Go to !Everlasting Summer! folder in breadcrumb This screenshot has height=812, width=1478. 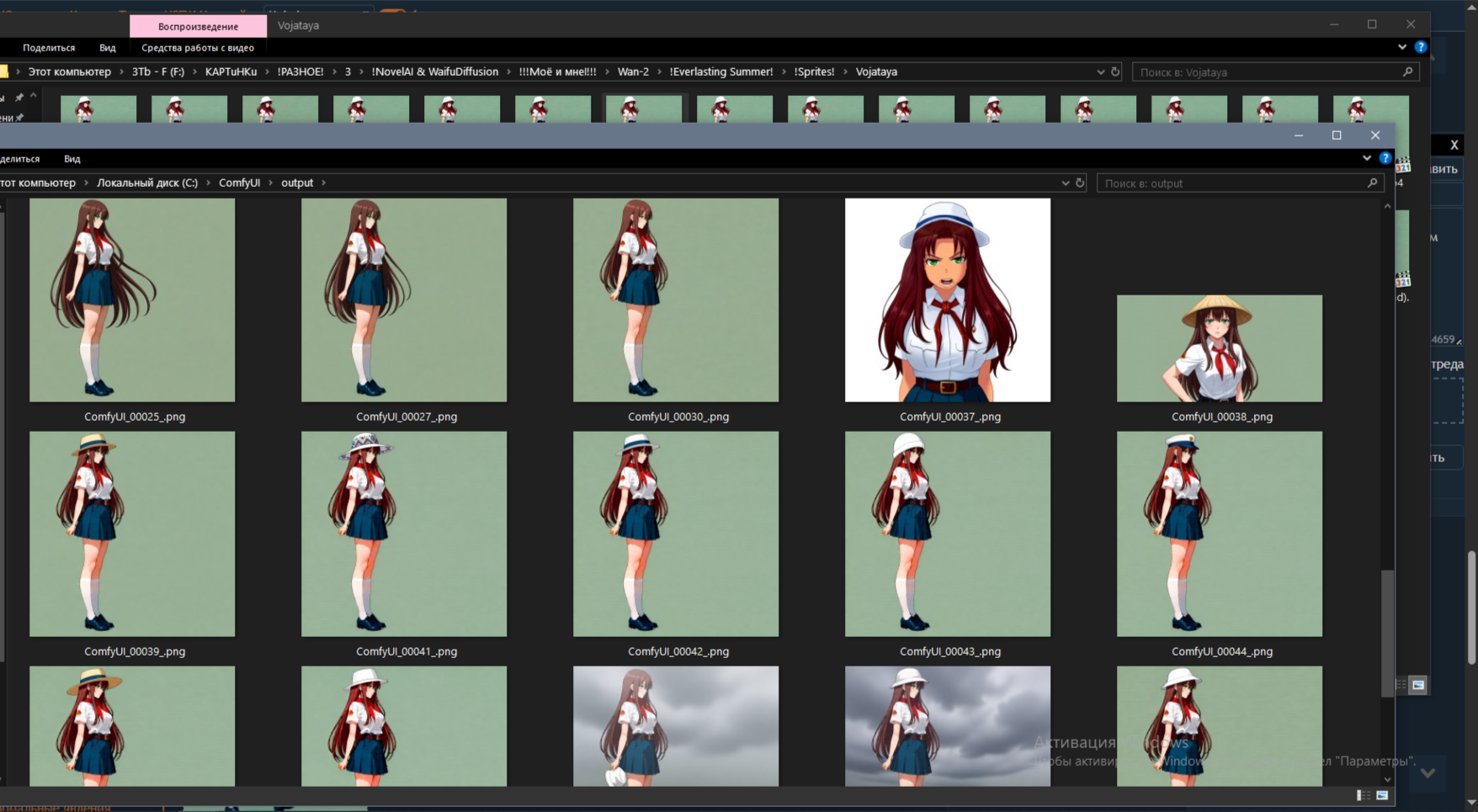click(x=720, y=72)
